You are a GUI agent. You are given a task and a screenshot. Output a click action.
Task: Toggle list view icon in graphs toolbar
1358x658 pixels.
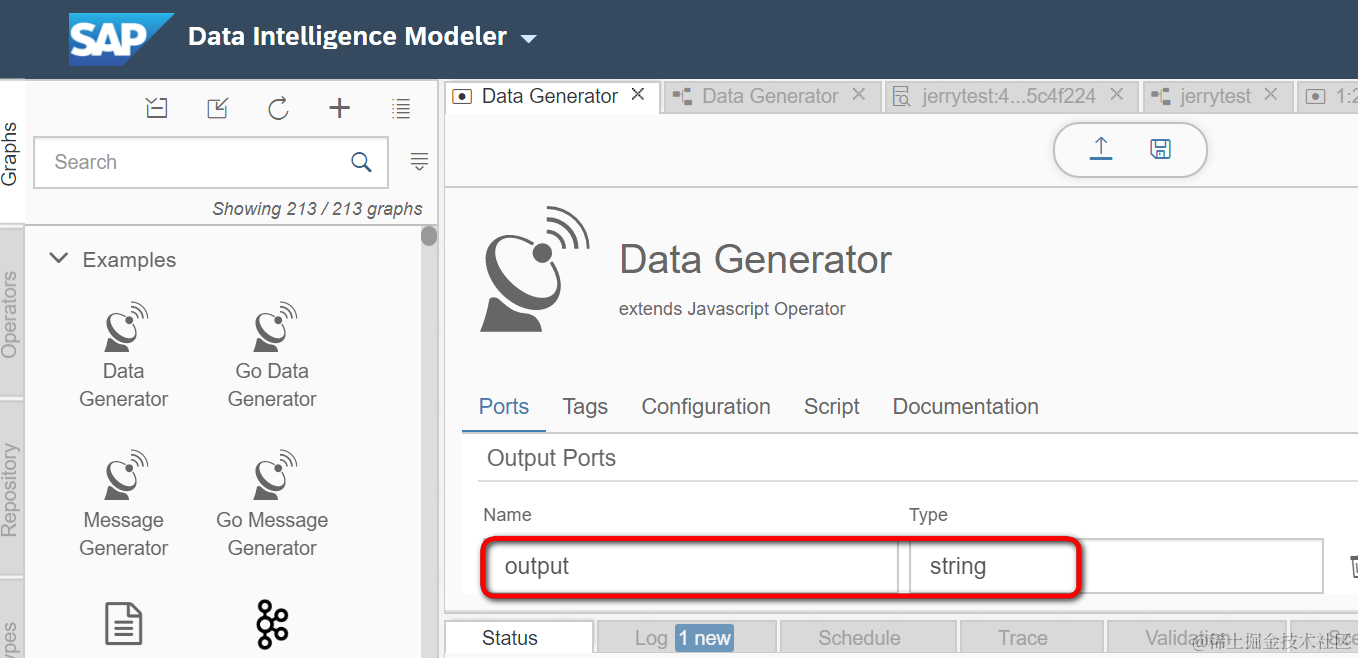401,108
